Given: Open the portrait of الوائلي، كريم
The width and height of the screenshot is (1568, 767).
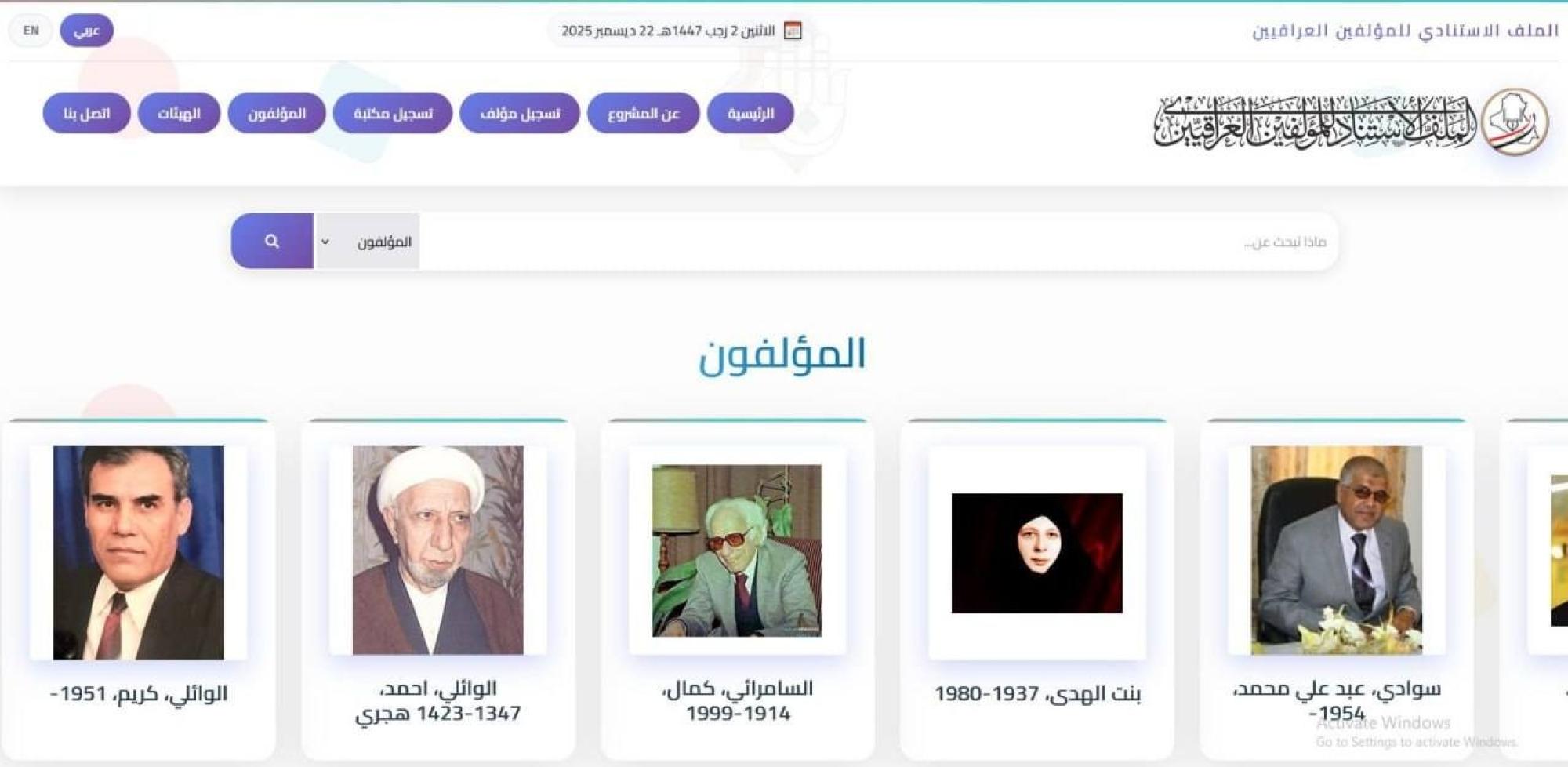Looking at the screenshot, I should tap(138, 553).
